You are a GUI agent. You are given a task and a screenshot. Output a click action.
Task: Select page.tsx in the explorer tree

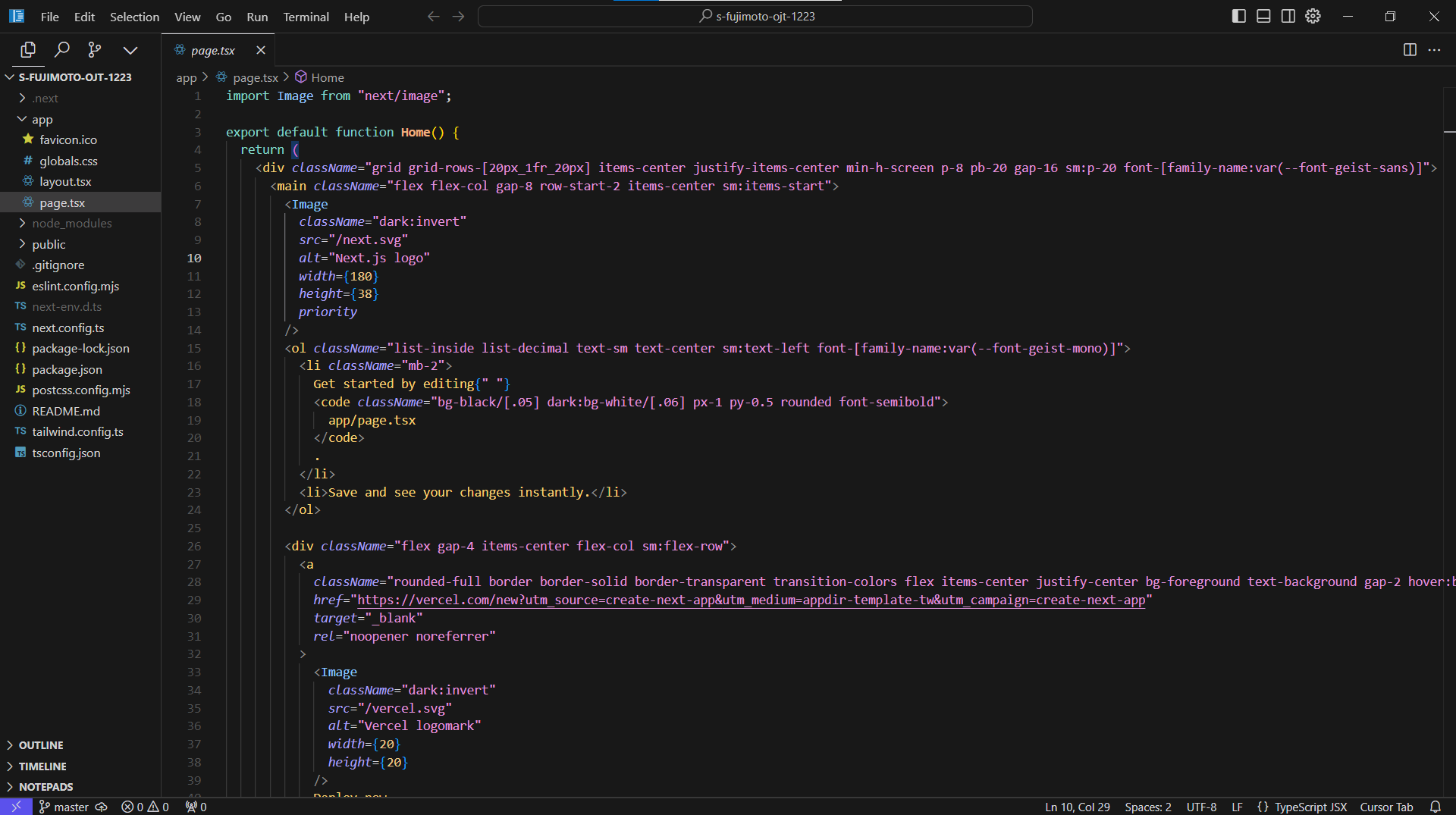click(x=80, y=203)
